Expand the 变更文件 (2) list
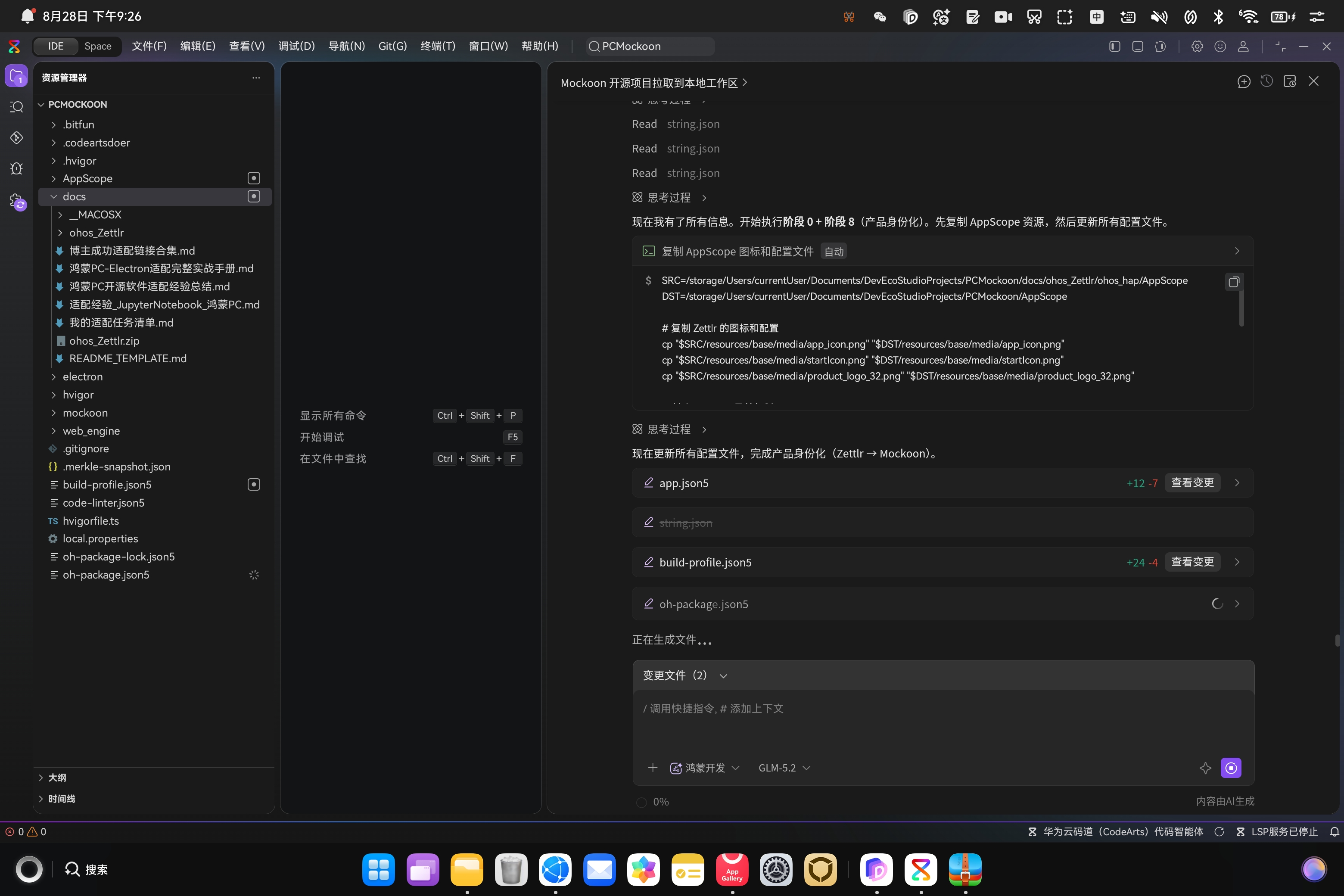Image resolution: width=1344 pixels, height=896 pixels. tap(685, 675)
